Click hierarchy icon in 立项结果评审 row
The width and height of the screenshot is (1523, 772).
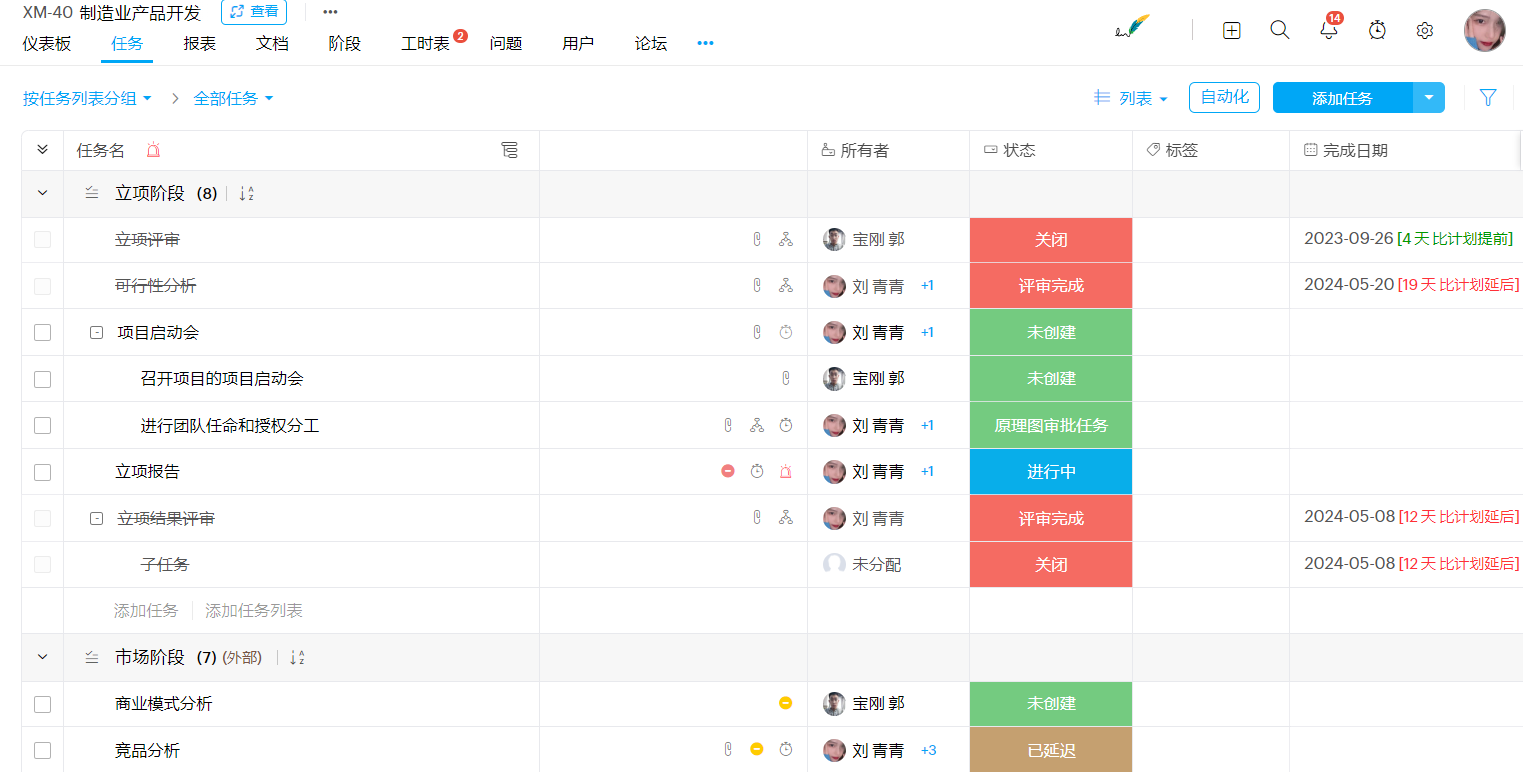tap(786, 518)
